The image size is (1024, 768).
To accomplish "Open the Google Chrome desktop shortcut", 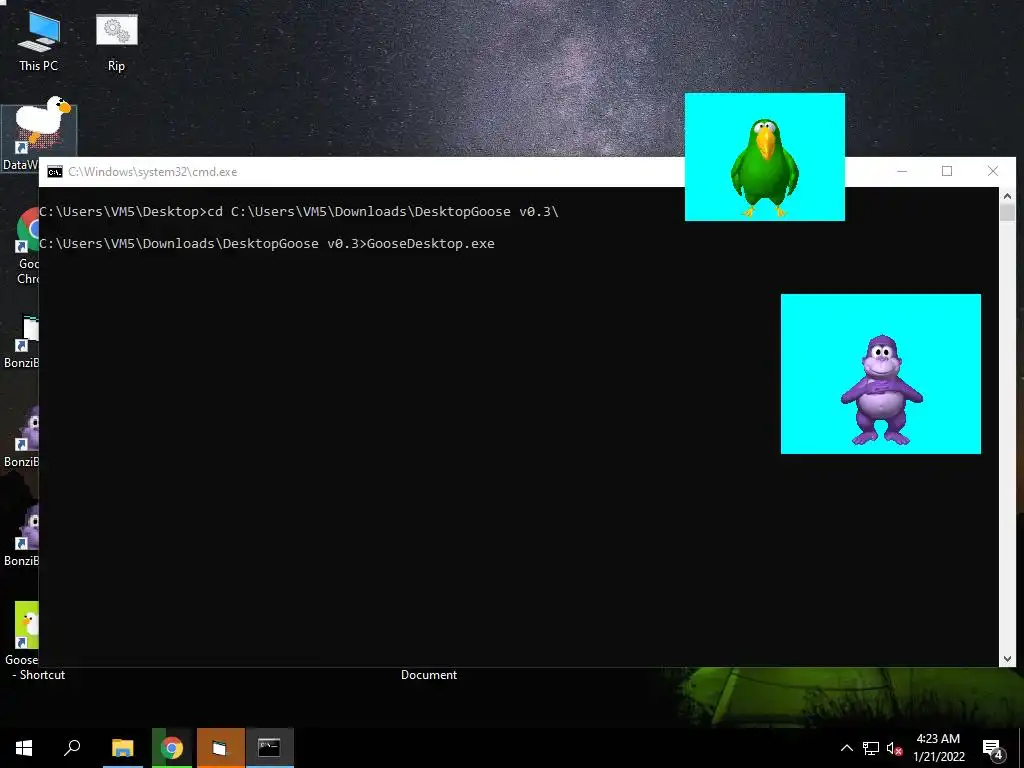I will click(x=27, y=246).
